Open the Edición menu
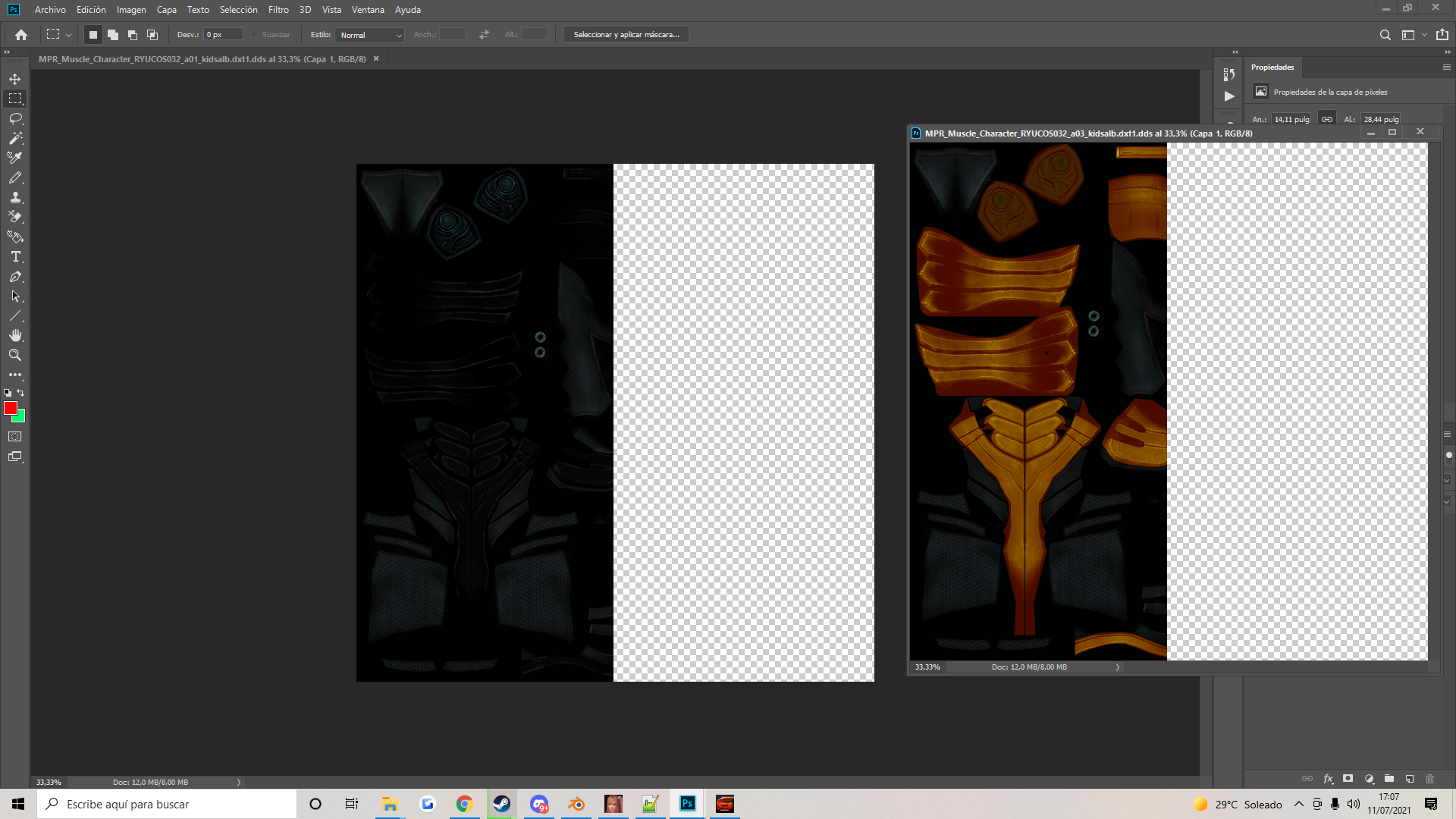Image resolution: width=1456 pixels, height=819 pixels. click(91, 10)
